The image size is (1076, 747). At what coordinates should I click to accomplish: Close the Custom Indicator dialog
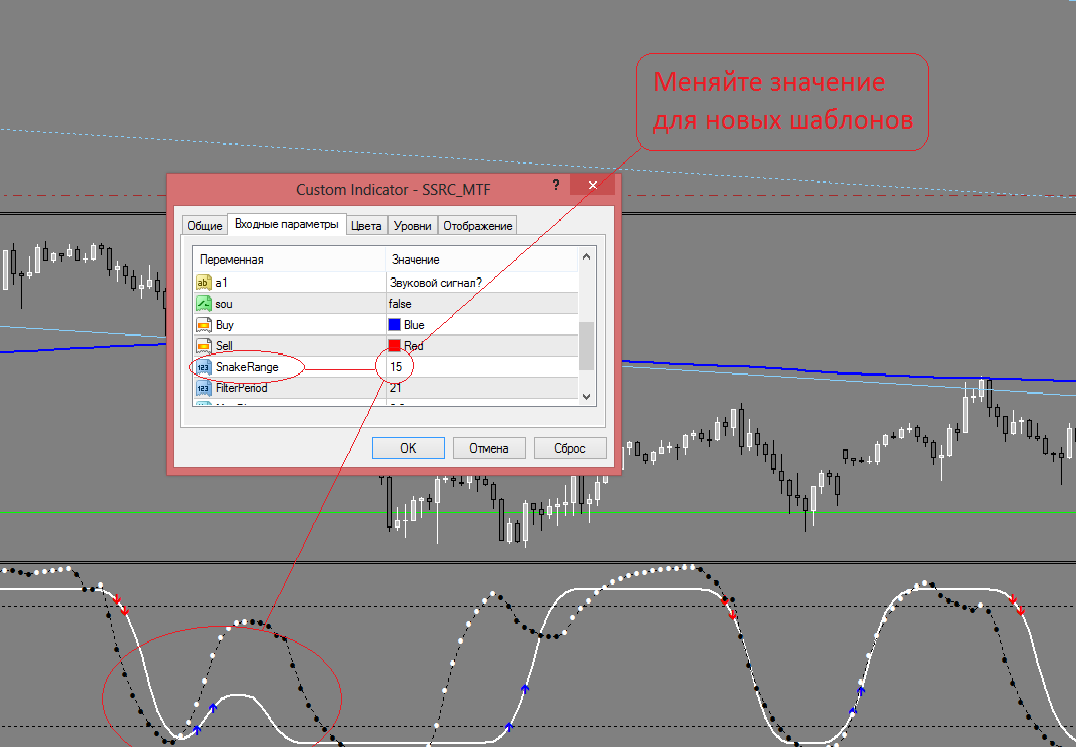pyautogui.click(x=593, y=185)
